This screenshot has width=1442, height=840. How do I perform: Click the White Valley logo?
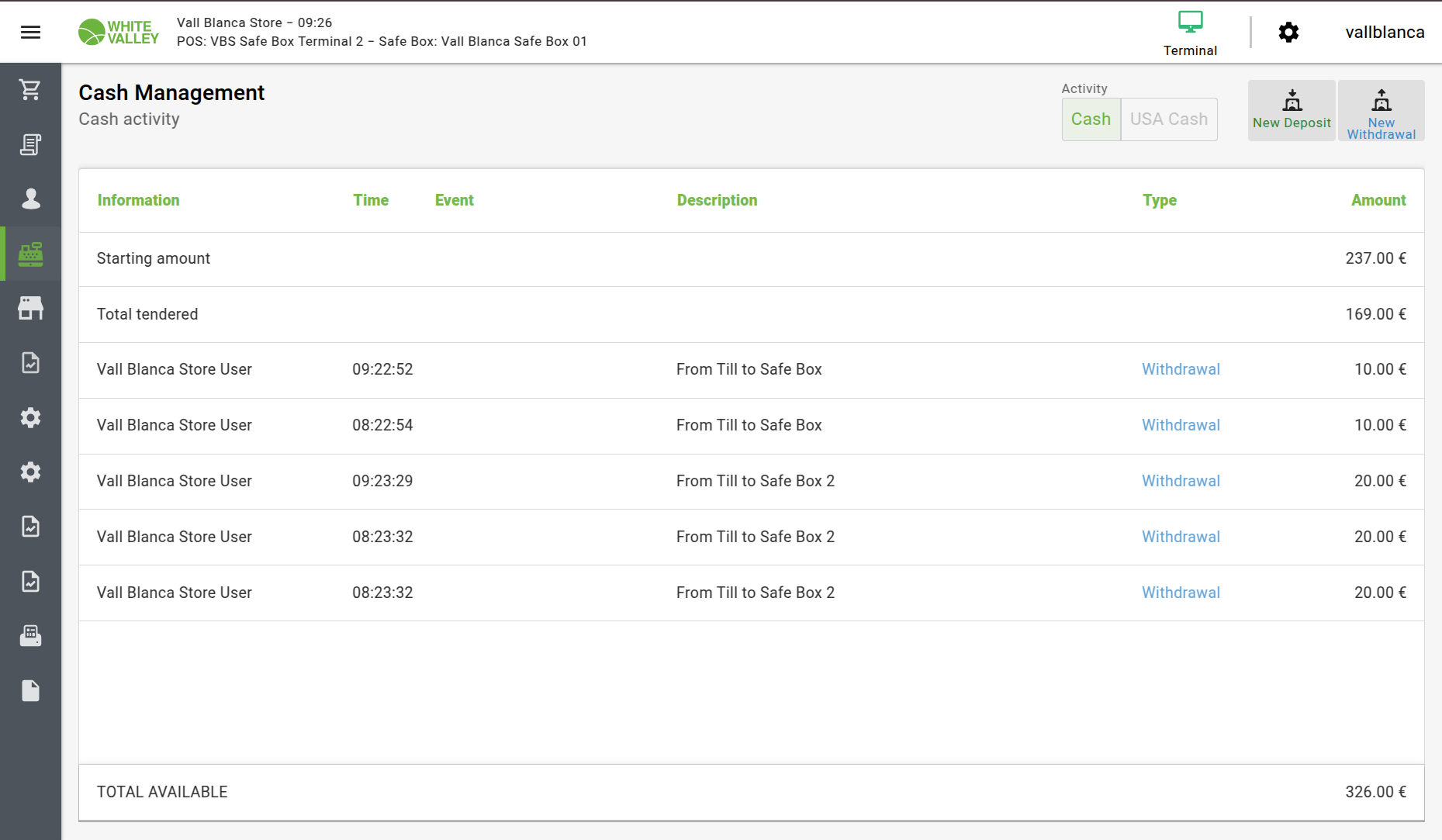click(119, 32)
